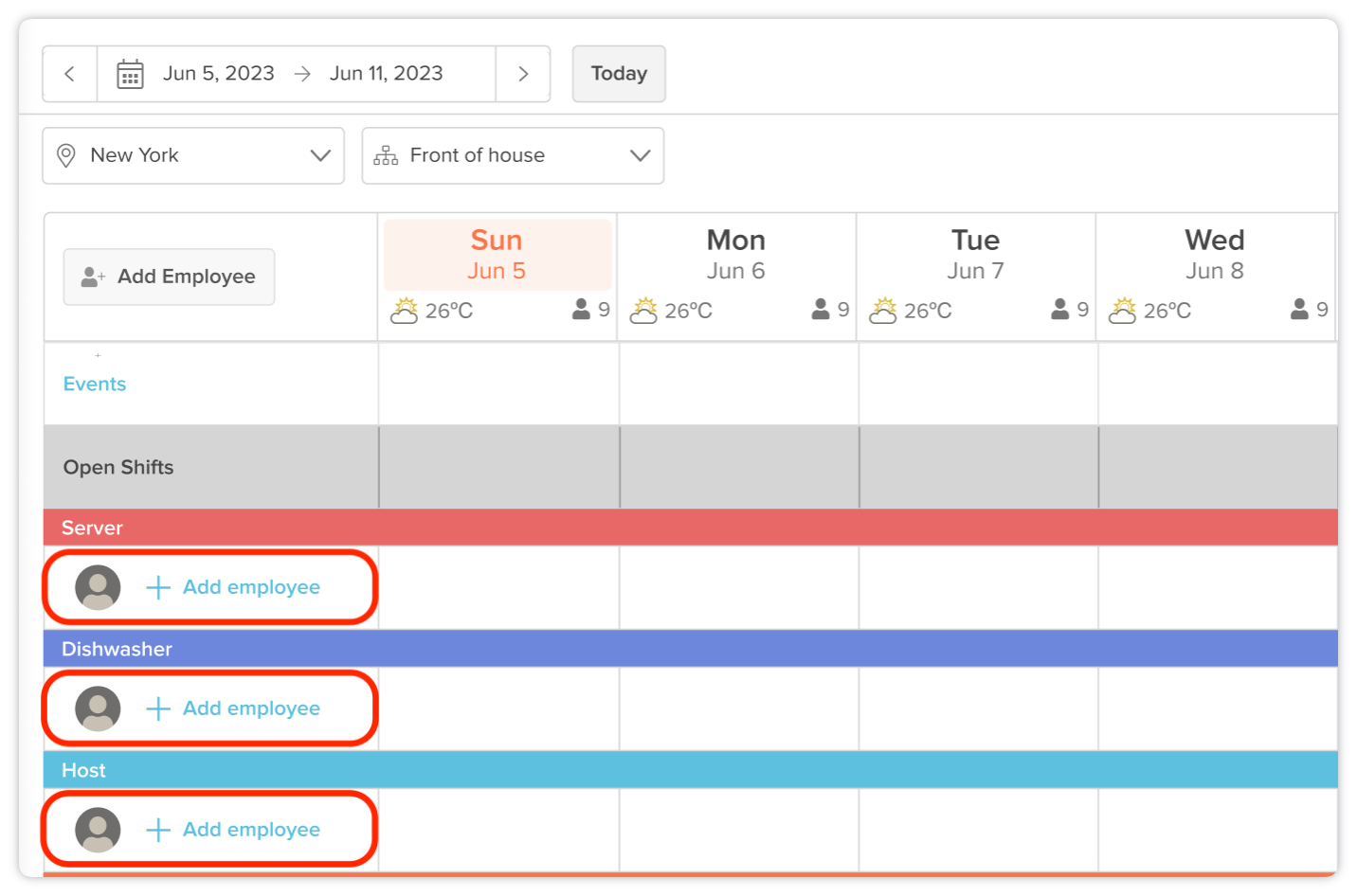Click the location pin icon
Screen dimensions: 1357x896
click(x=66, y=155)
